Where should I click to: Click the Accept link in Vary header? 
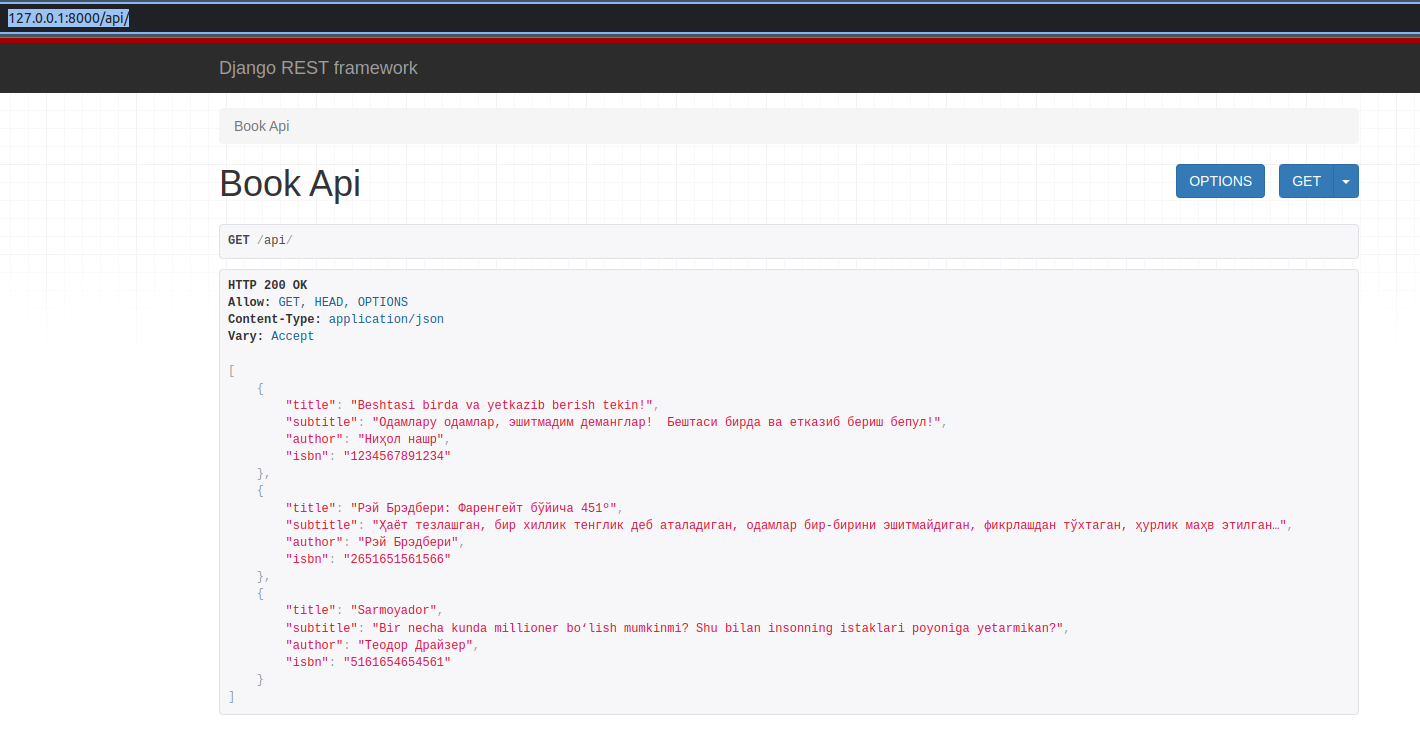[x=292, y=335]
